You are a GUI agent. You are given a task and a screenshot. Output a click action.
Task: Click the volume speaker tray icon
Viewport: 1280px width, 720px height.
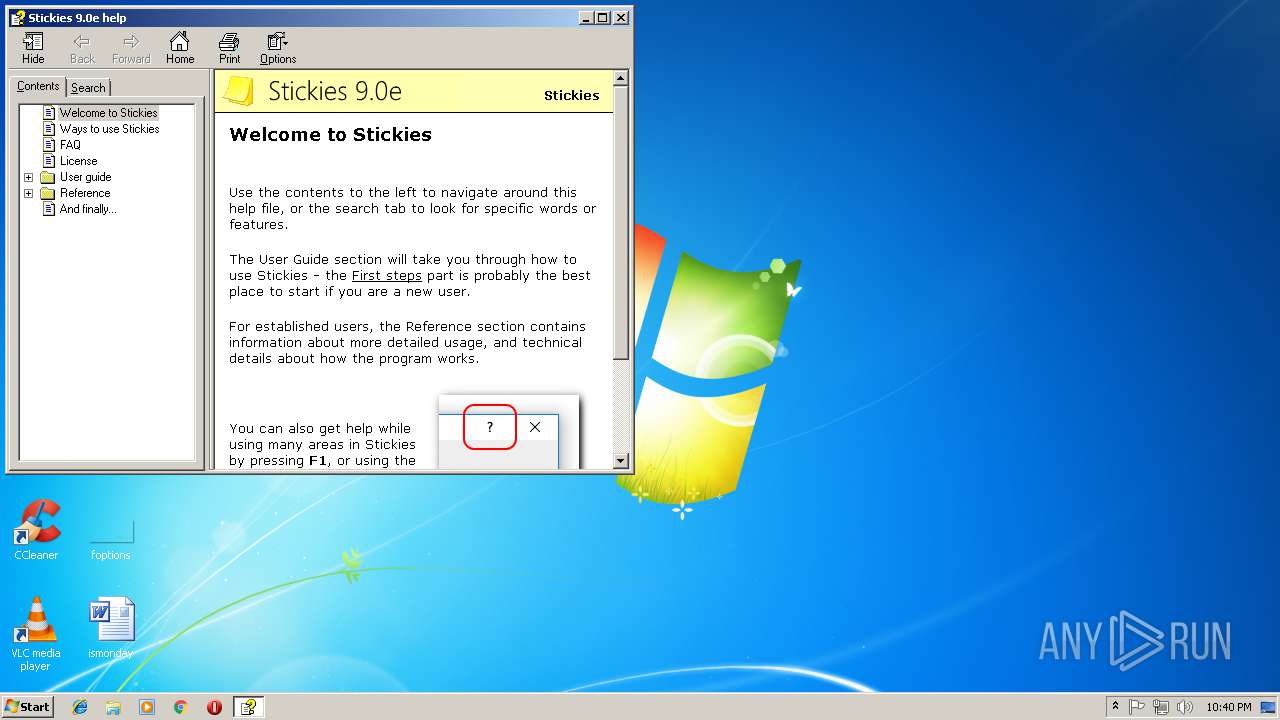1185,707
